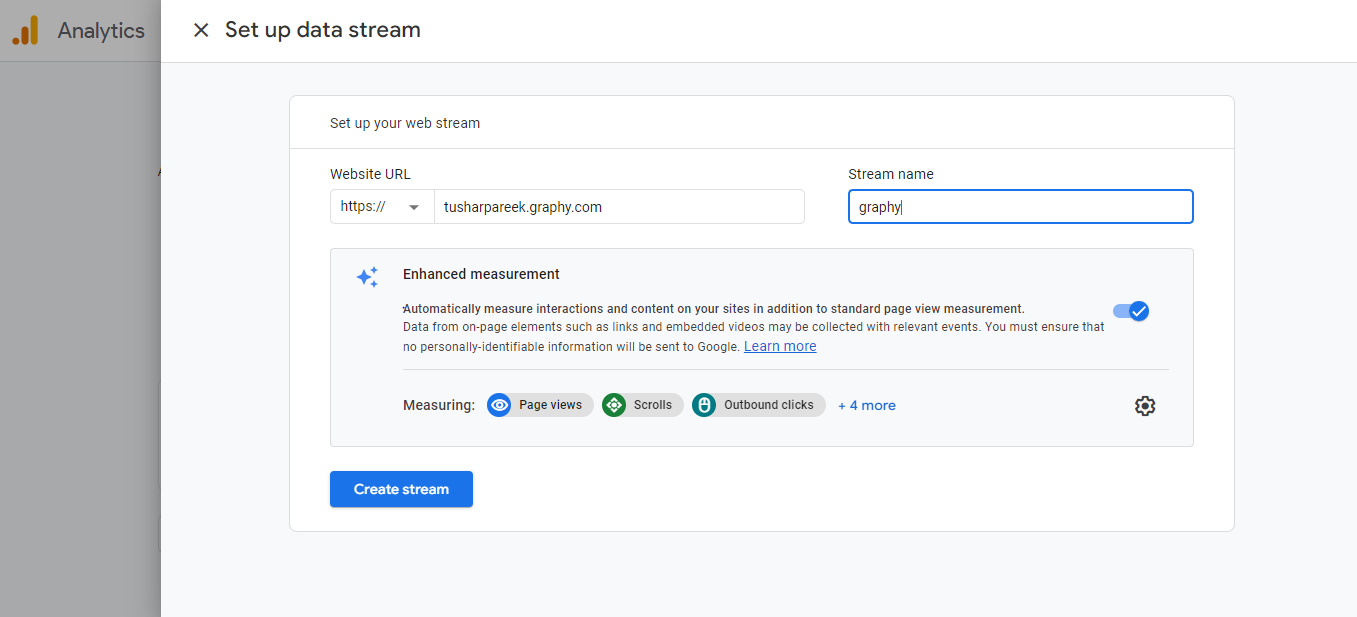Focus the Stream name text field

pos(1020,207)
